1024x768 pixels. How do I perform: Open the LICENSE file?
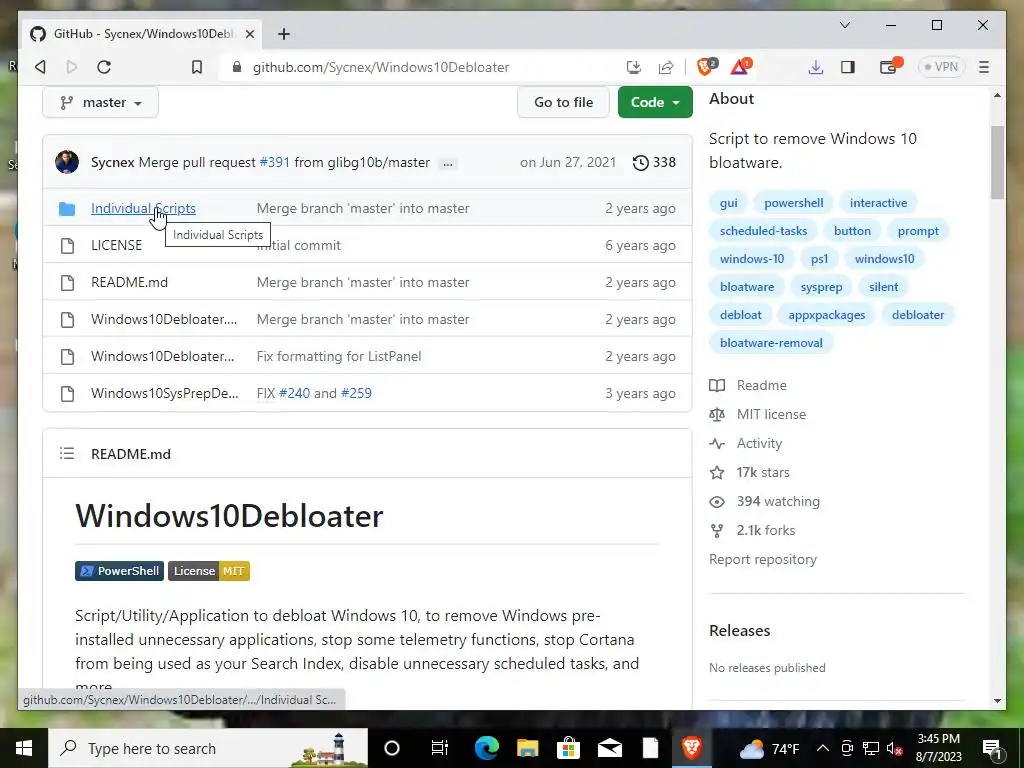tap(116, 245)
